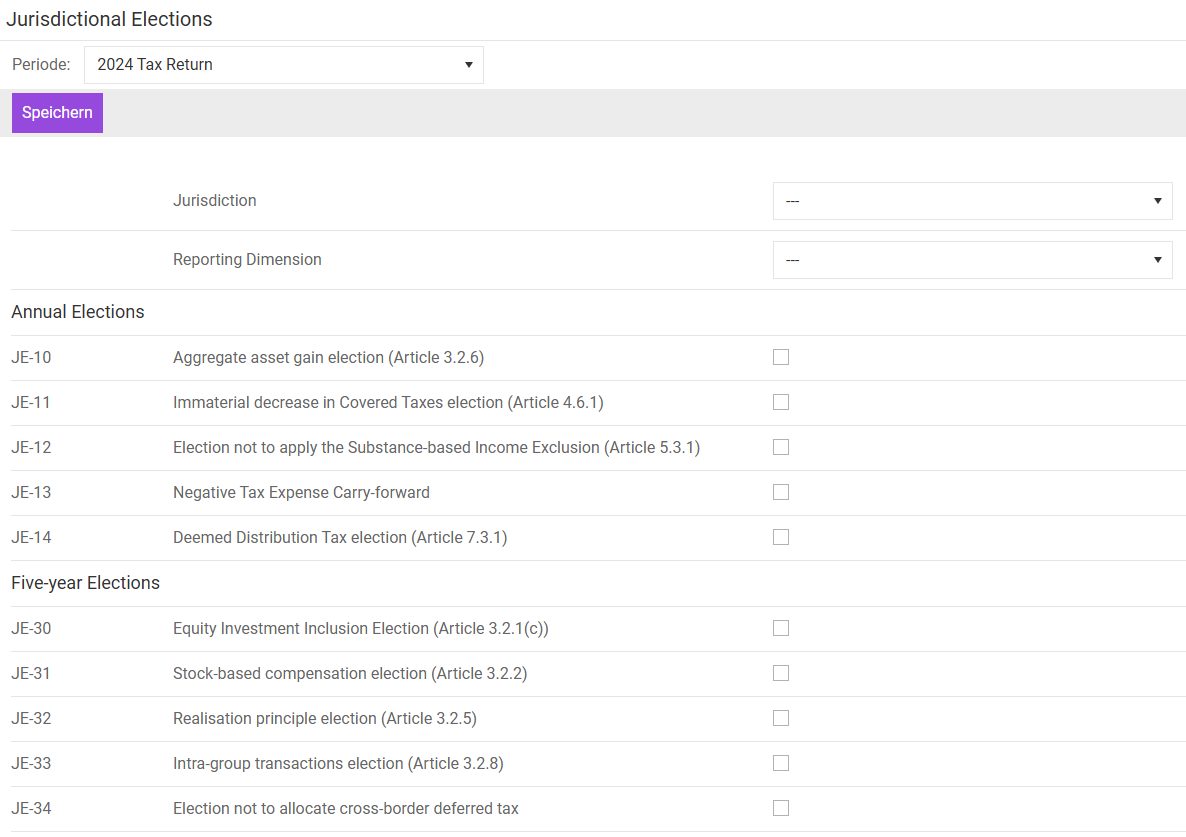Image resolution: width=1186 pixels, height=837 pixels.
Task: Enable Realisation principle election checkbox
Action: coord(781,719)
